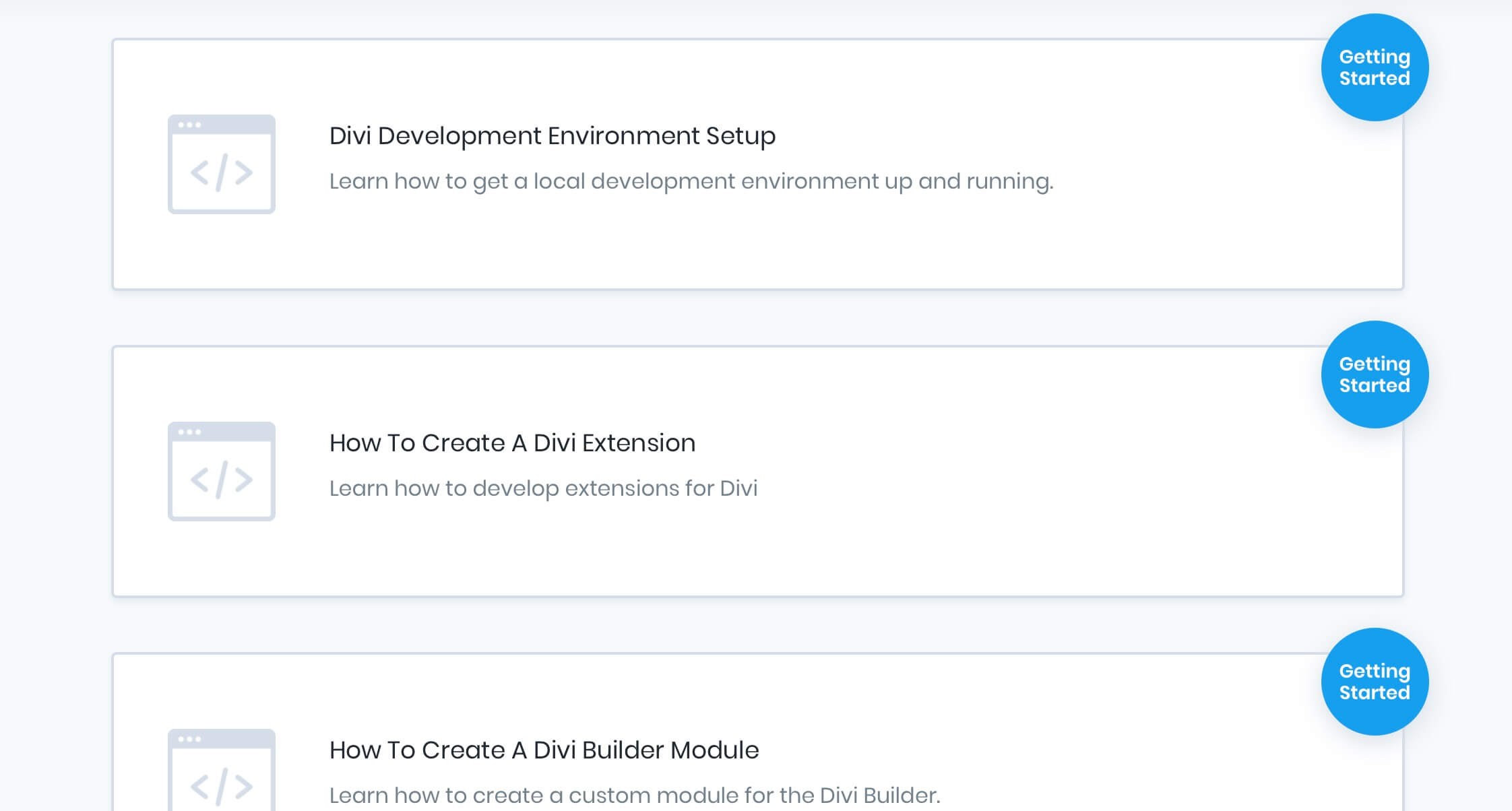The height and width of the screenshot is (811, 1512).
Task: Click Getting Started badge on Builder Module card
Action: 1375,682
